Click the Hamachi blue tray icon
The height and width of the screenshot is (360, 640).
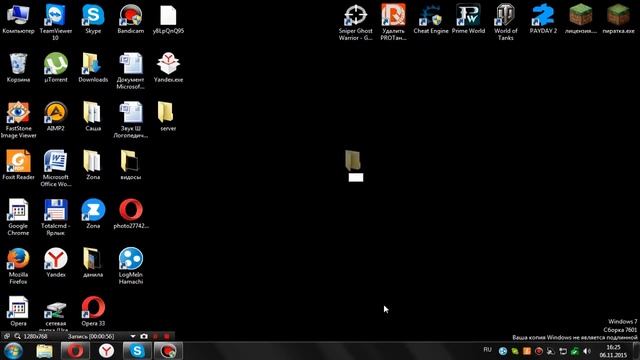tap(503, 351)
